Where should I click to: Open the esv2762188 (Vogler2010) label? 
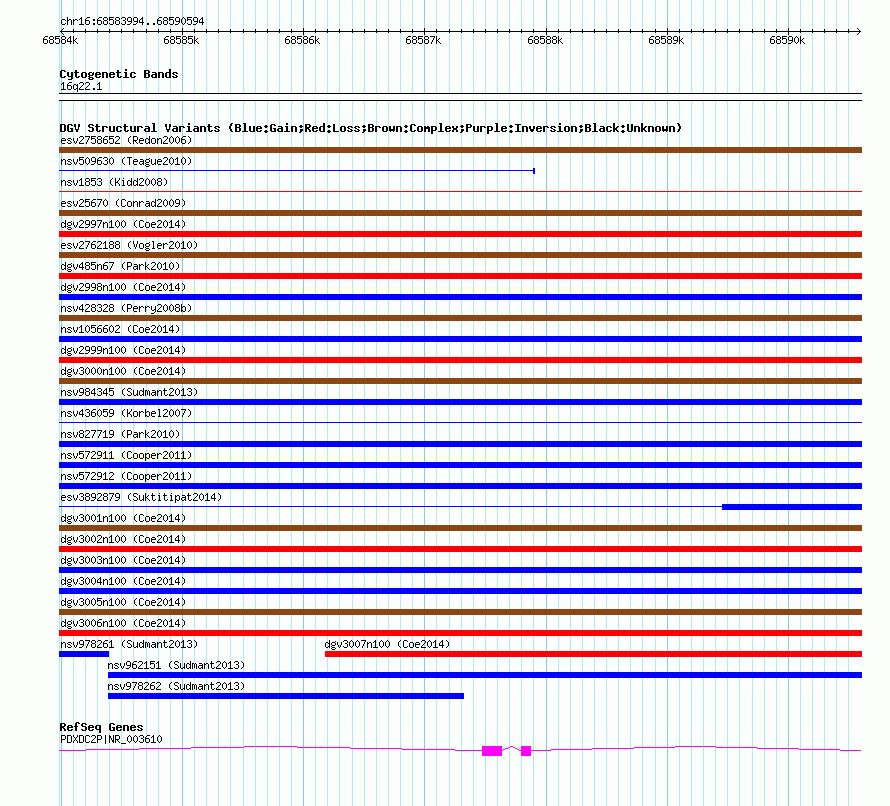pos(129,245)
